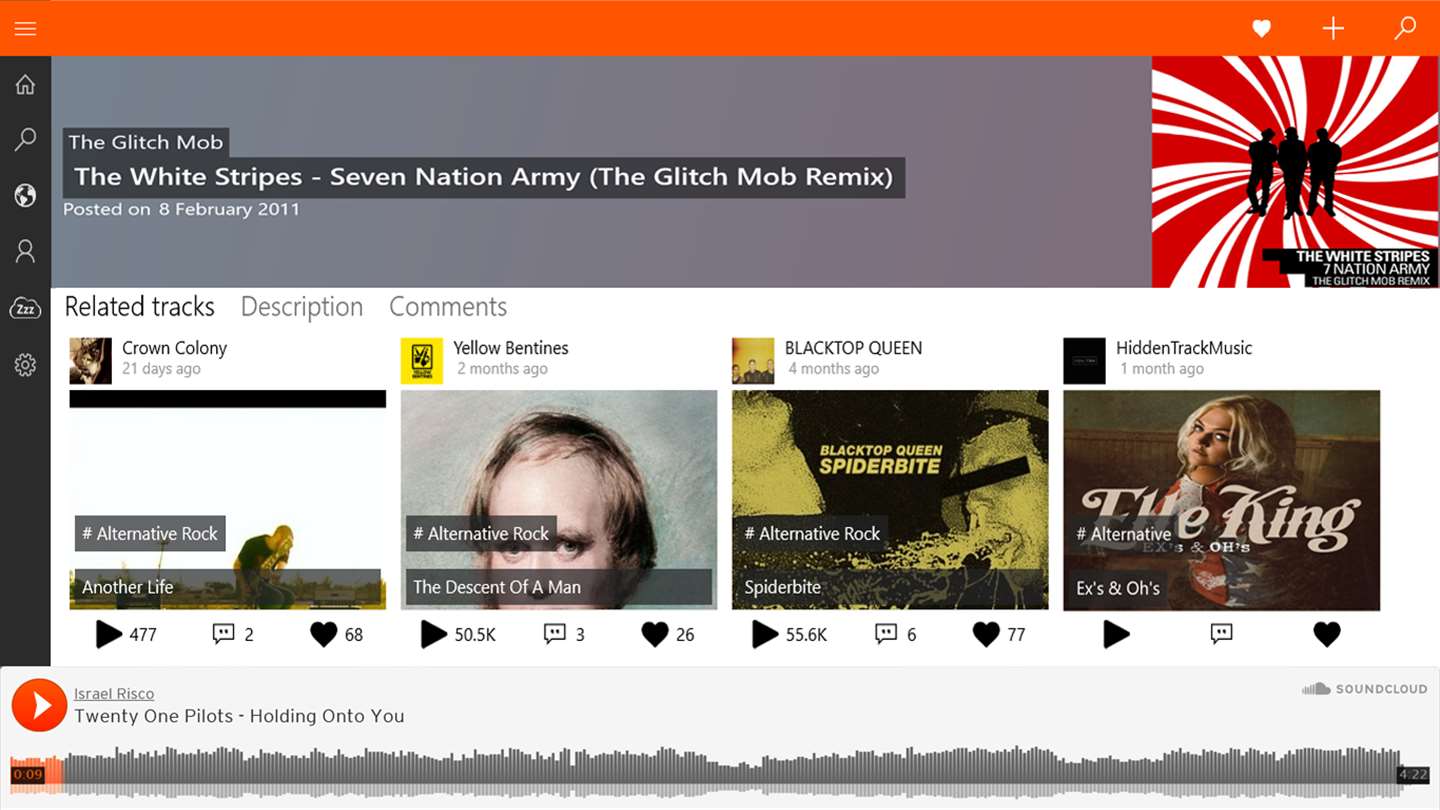Open the sleep timer Zzz icon
Viewport: 1440px width, 810px height.
(25, 308)
